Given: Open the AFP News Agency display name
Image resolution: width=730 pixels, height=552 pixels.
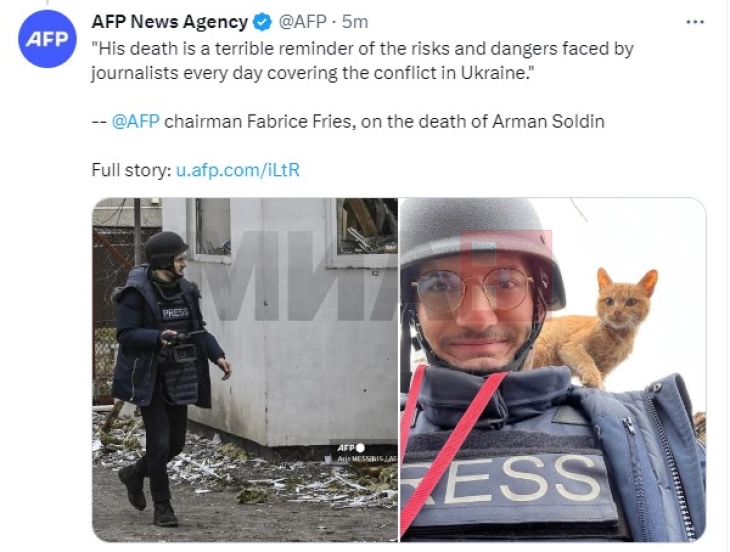Looking at the screenshot, I should 169,22.
